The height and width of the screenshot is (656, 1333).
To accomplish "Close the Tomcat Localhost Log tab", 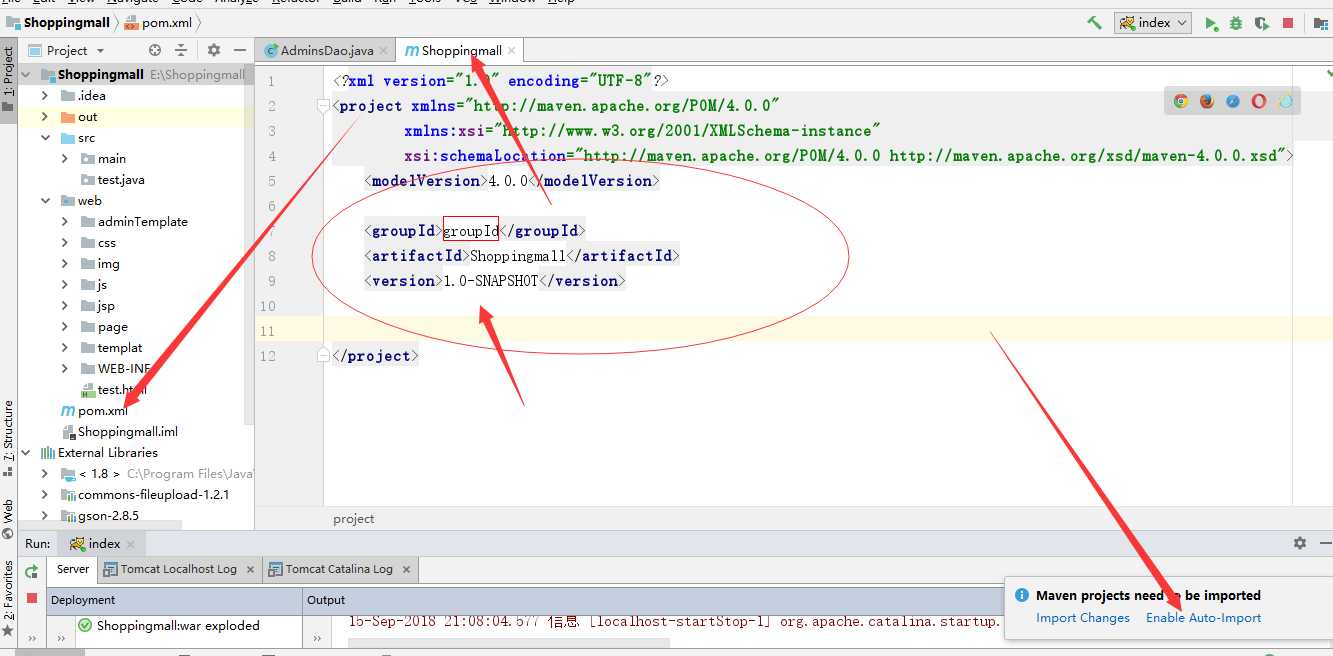I will tap(249, 569).
